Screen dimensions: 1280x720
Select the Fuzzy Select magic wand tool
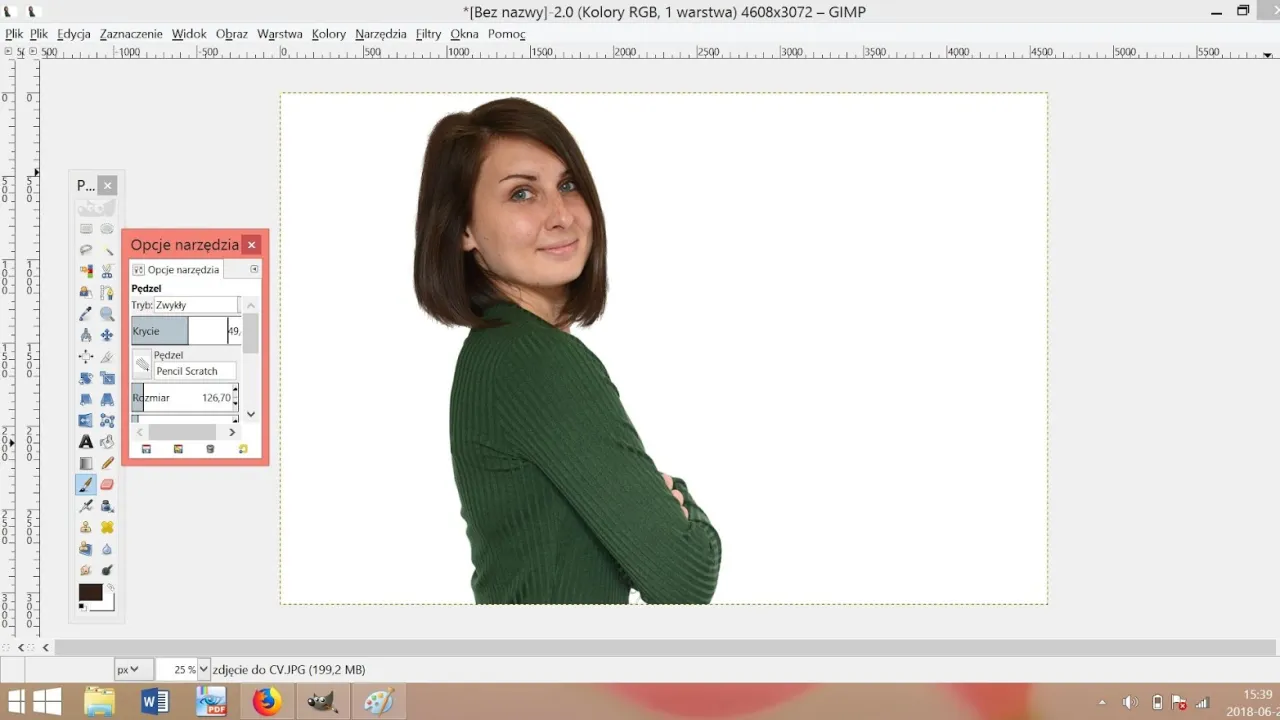click(x=107, y=249)
